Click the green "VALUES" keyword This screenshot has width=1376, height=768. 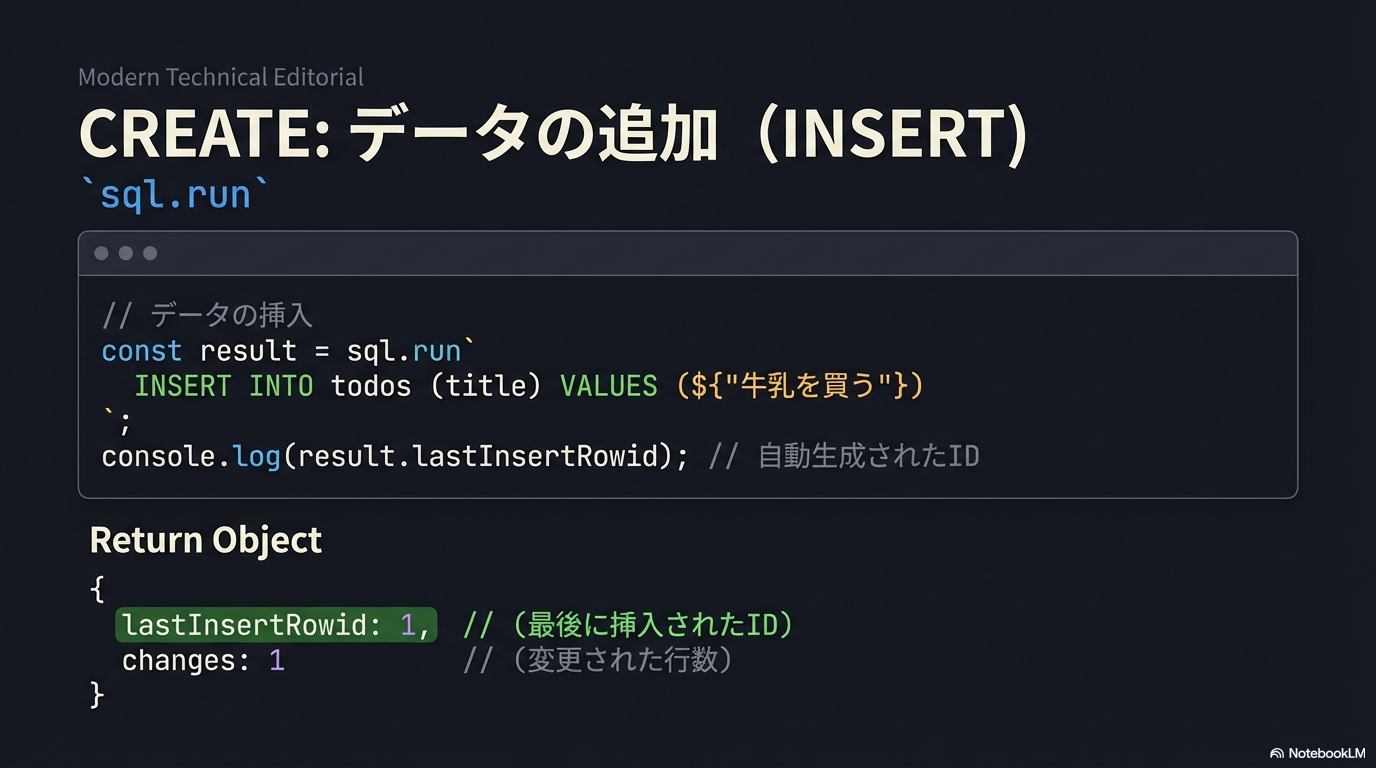click(609, 386)
